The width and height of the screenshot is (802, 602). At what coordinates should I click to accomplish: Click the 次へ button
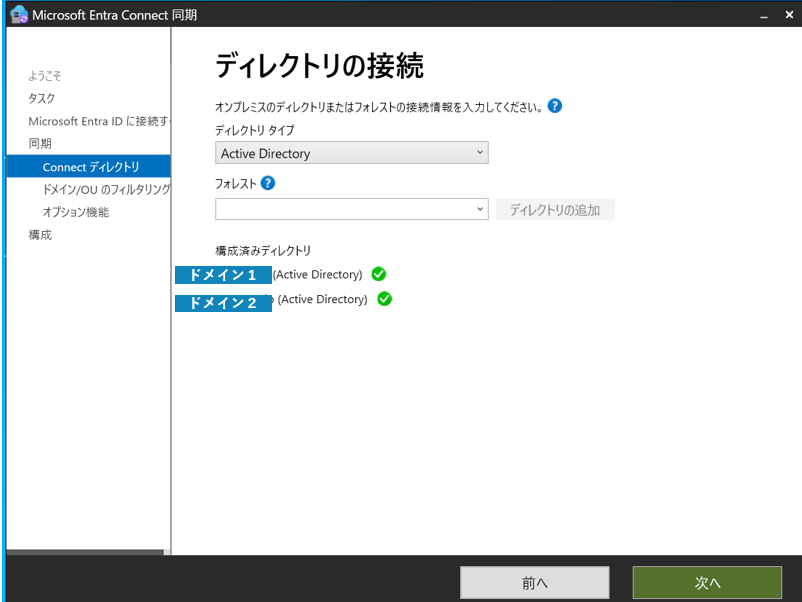coord(708,582)
